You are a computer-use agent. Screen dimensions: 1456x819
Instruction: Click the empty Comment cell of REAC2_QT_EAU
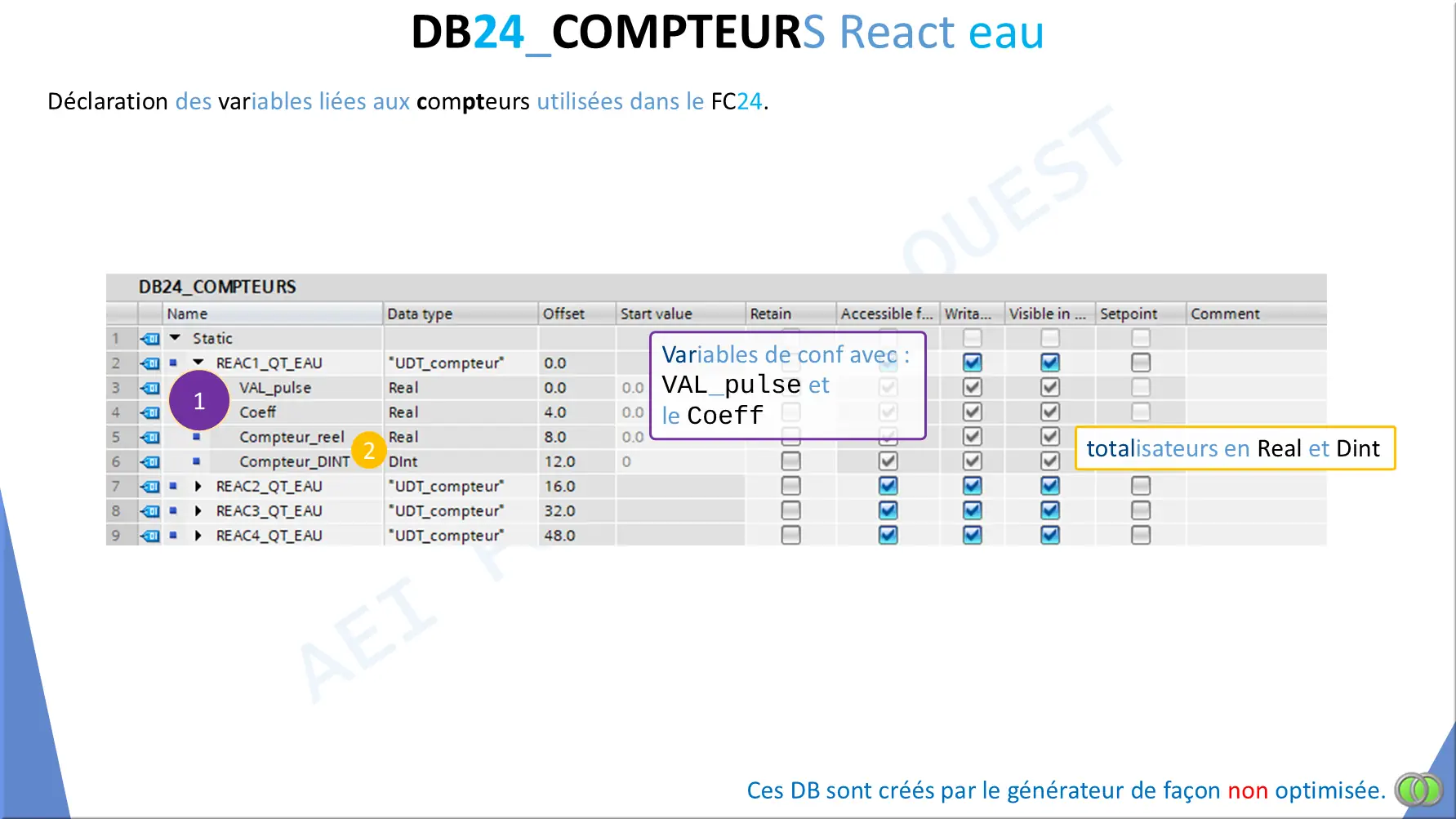point(1257,486)
